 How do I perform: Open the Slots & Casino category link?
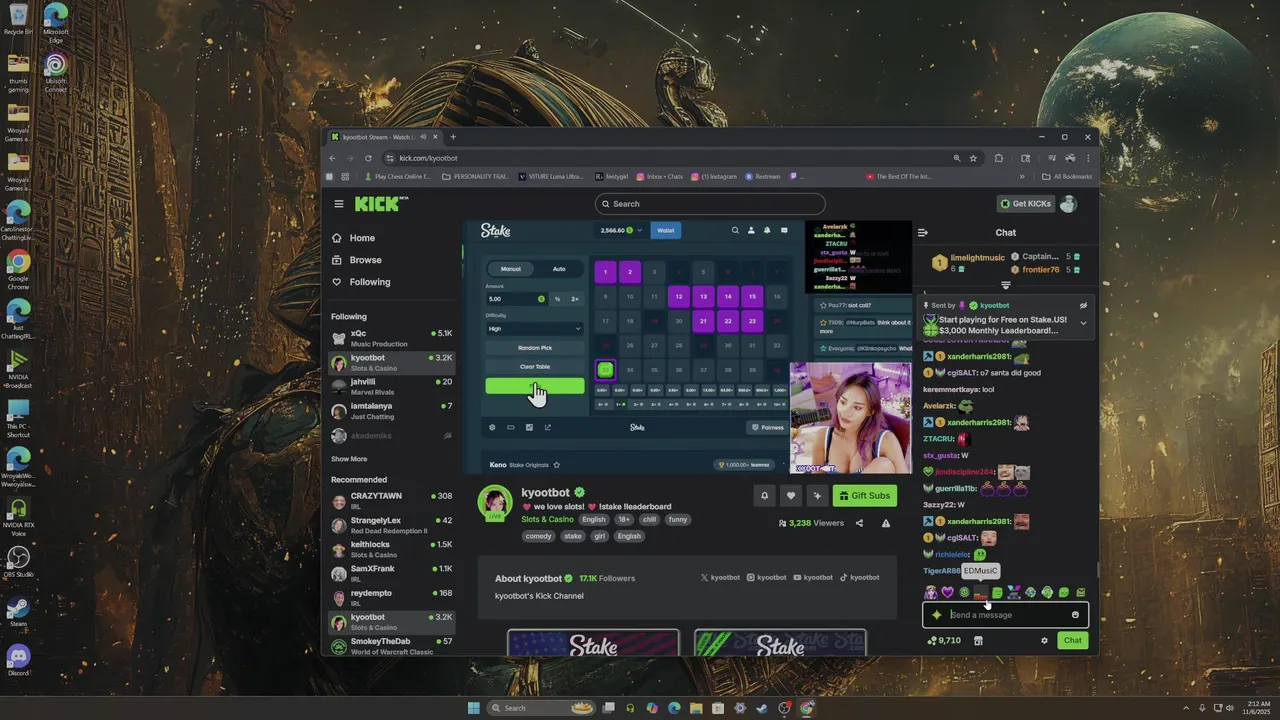point(547,519)
